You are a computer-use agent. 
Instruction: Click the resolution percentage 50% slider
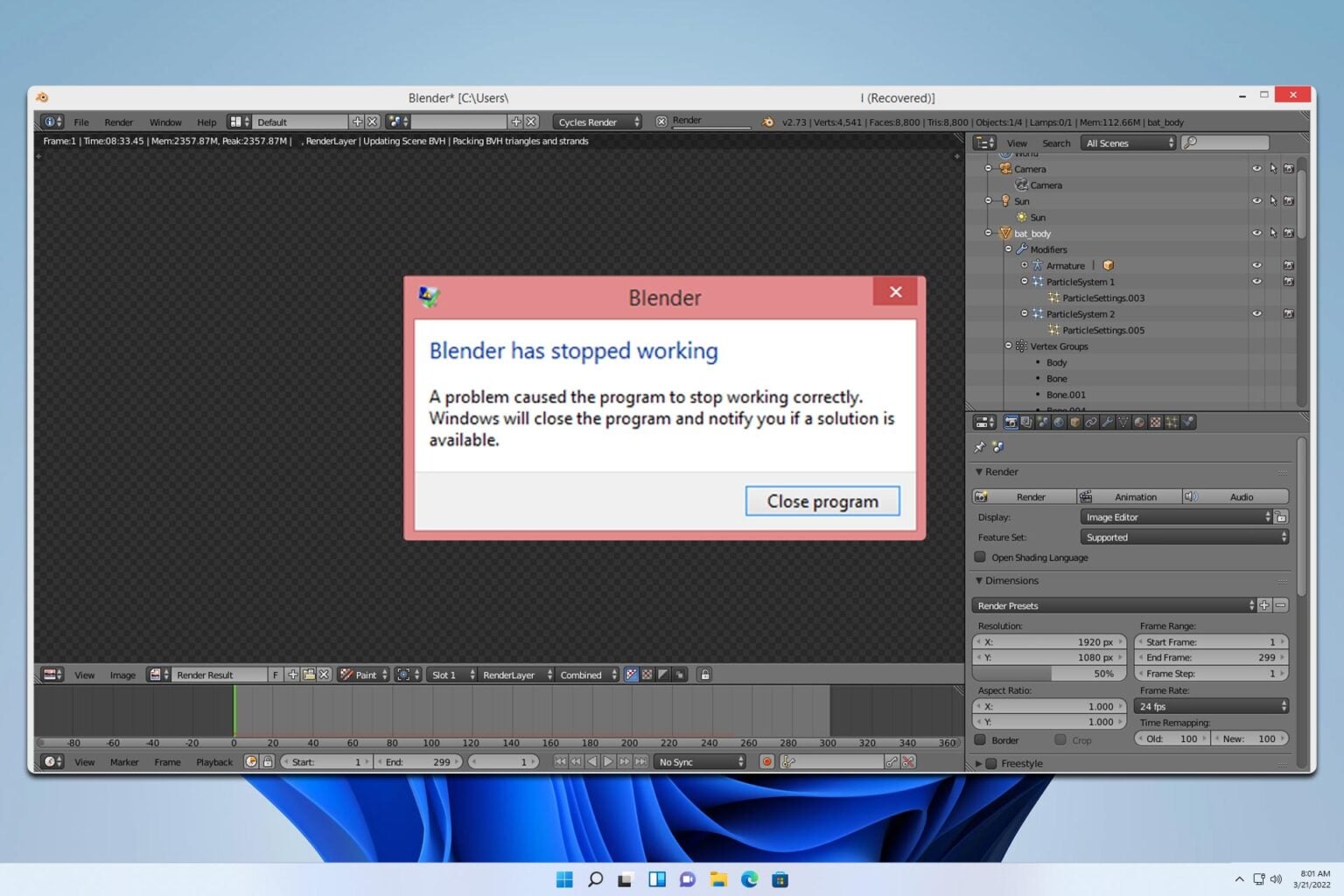(1049, 674)
